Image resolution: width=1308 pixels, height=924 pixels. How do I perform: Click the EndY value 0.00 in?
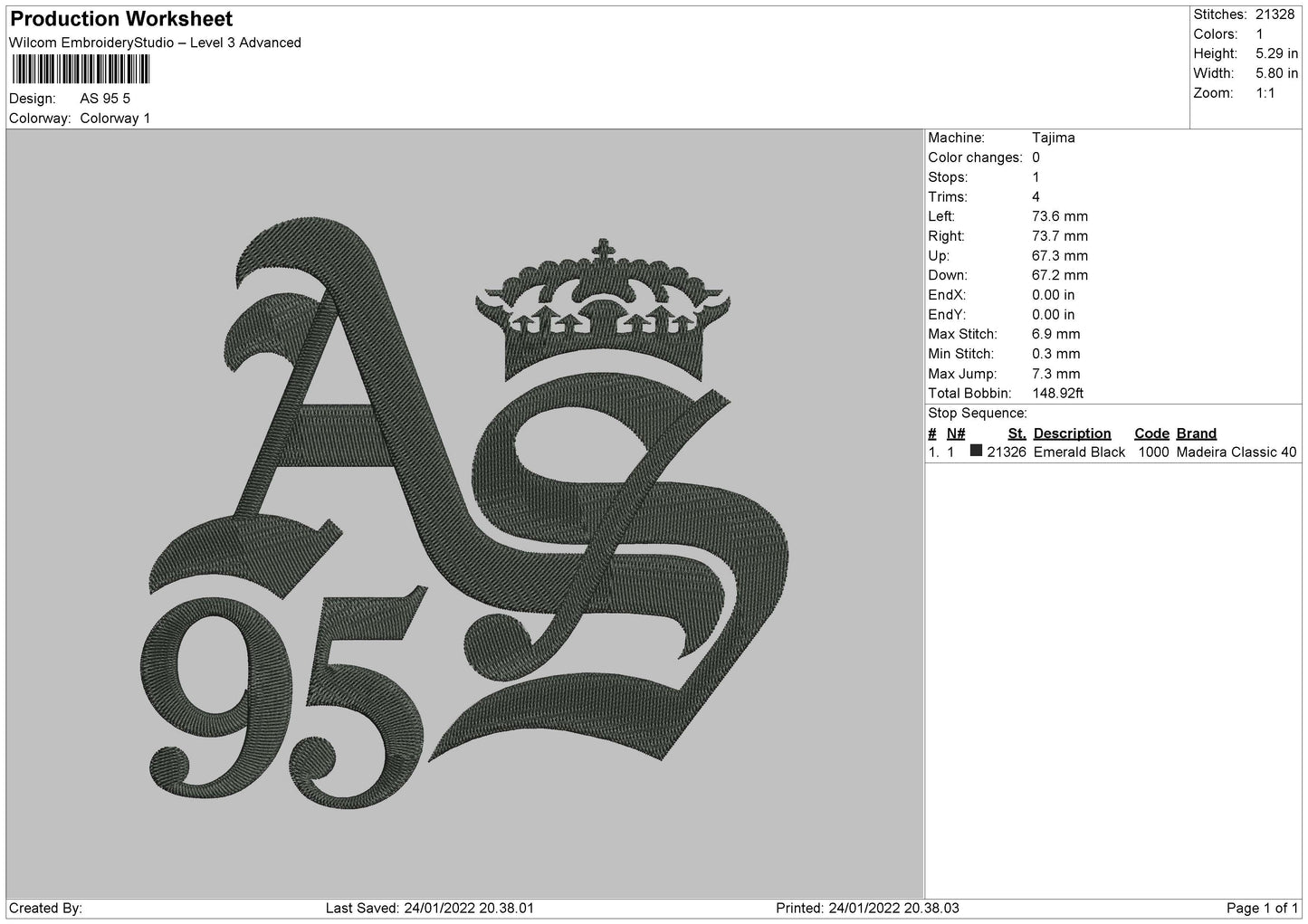1054,315
